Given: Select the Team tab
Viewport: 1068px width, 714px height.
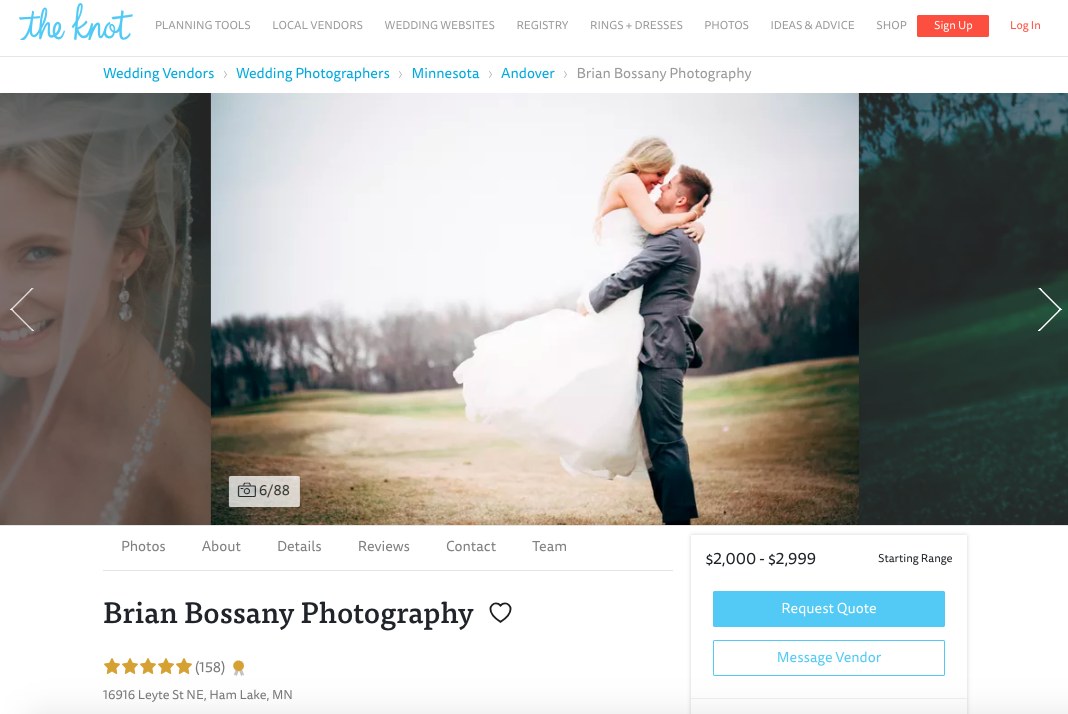Looking at the screenshot, I should [549, 546].
